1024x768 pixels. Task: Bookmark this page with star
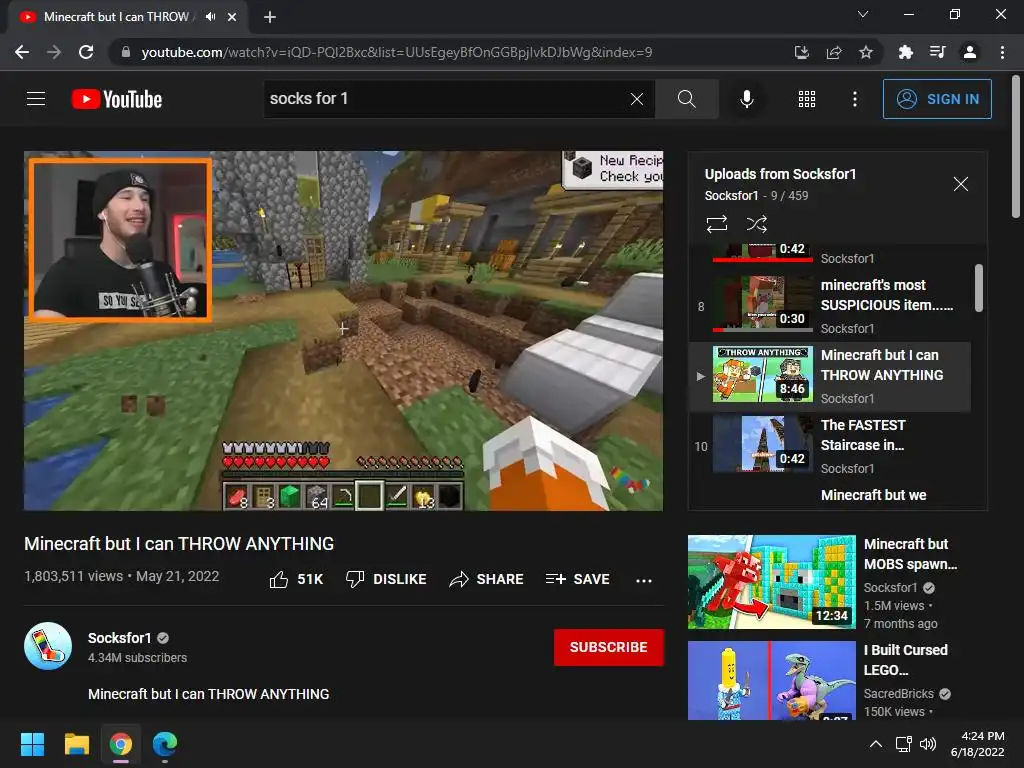tap(865, 52)
